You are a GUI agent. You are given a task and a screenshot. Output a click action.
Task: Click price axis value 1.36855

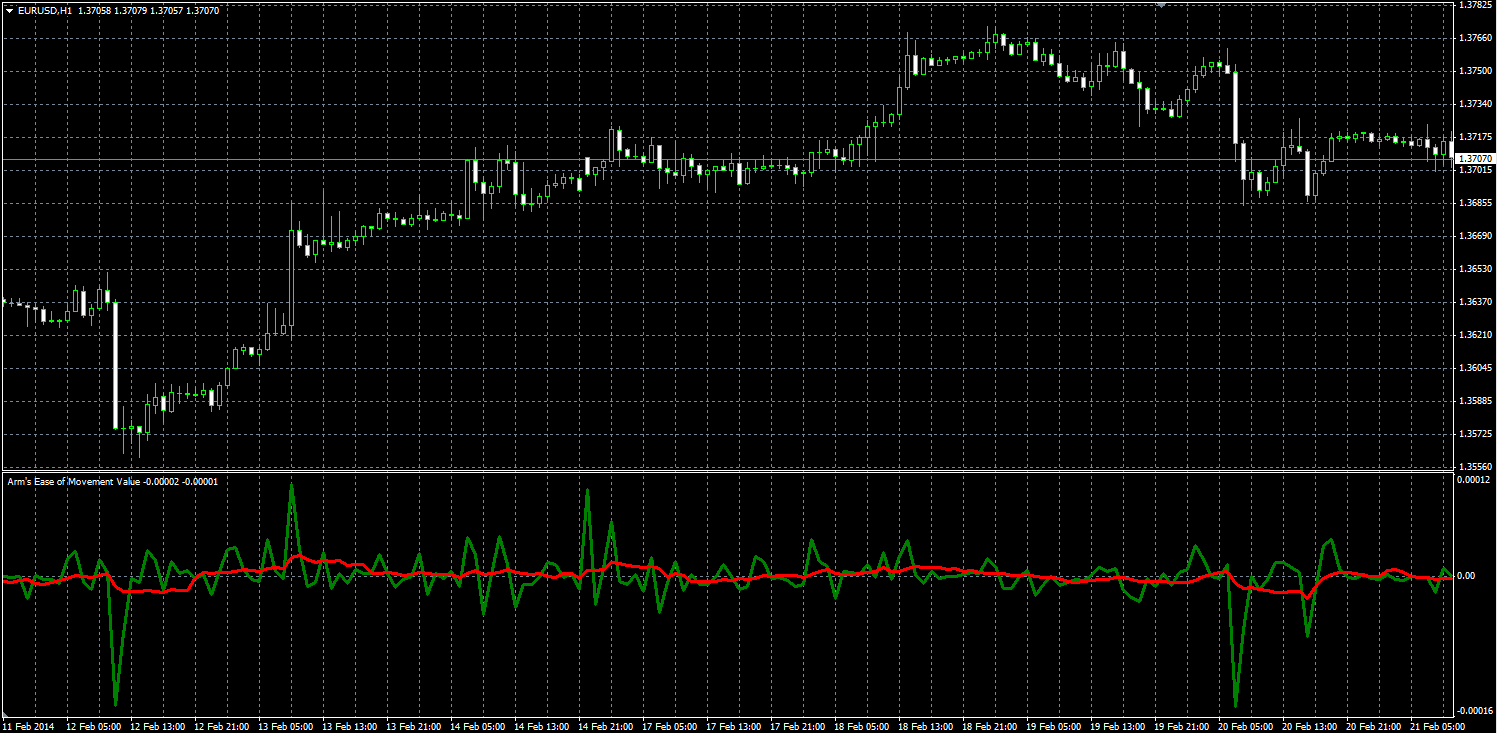(x=1476, y=203)
